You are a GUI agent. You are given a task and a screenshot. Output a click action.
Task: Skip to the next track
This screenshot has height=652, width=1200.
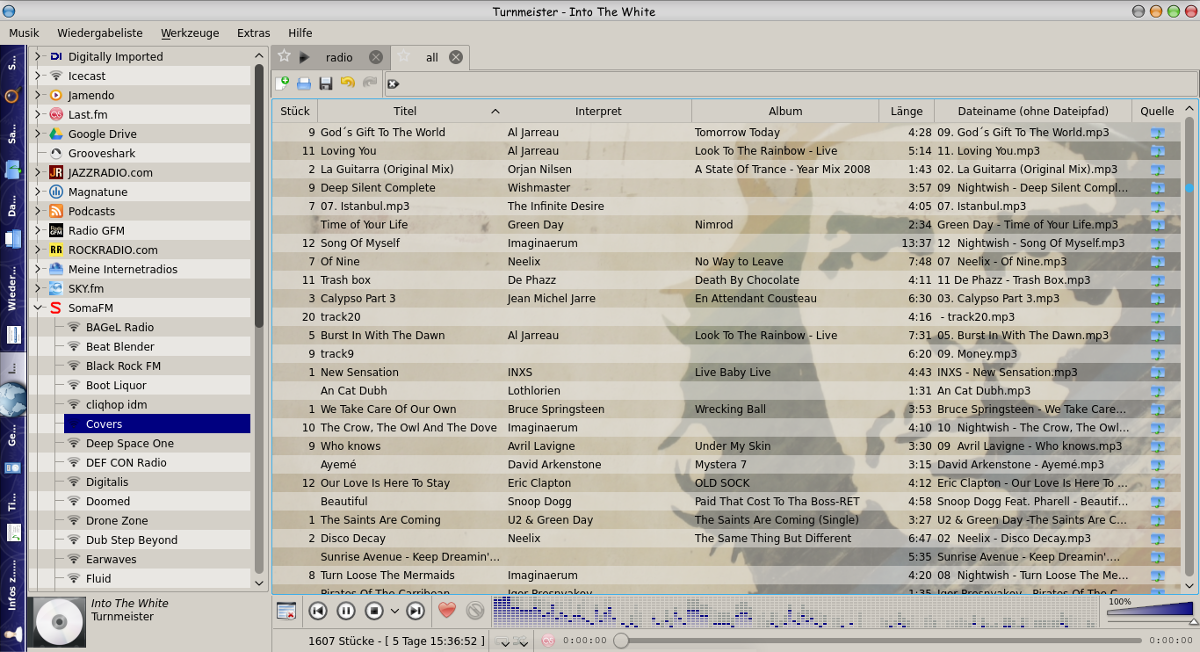(x=416, y=611)
